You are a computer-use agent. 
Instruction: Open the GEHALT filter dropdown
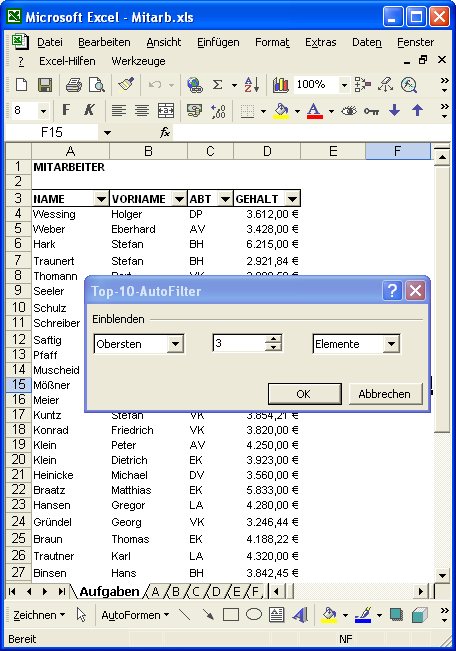click(292, 199)
